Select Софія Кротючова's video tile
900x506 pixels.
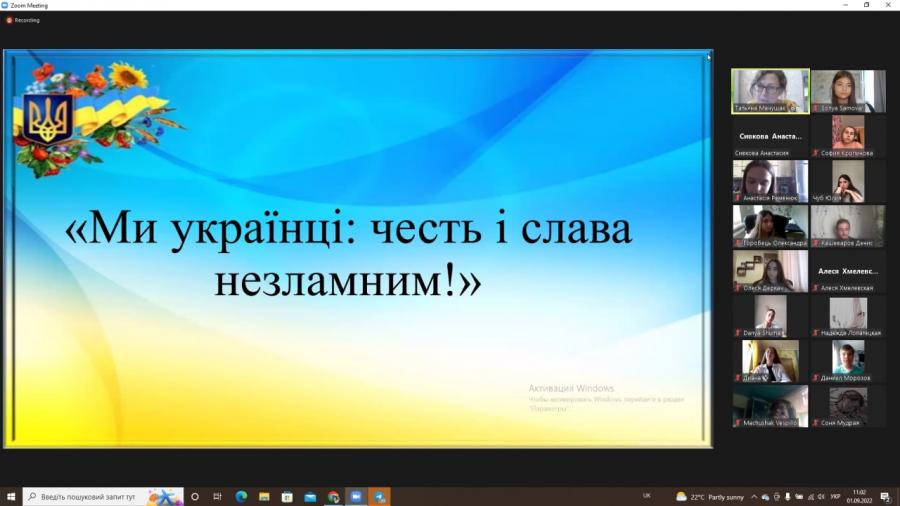847,136
